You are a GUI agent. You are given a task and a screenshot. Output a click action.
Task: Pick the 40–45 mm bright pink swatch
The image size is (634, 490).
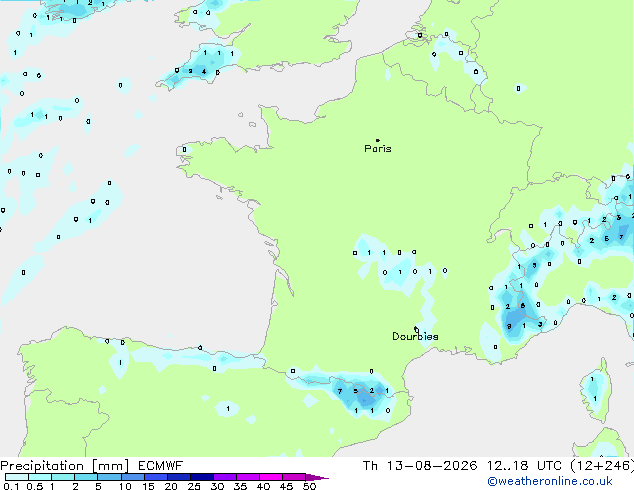pyautogui.click(x=271, y=477)
